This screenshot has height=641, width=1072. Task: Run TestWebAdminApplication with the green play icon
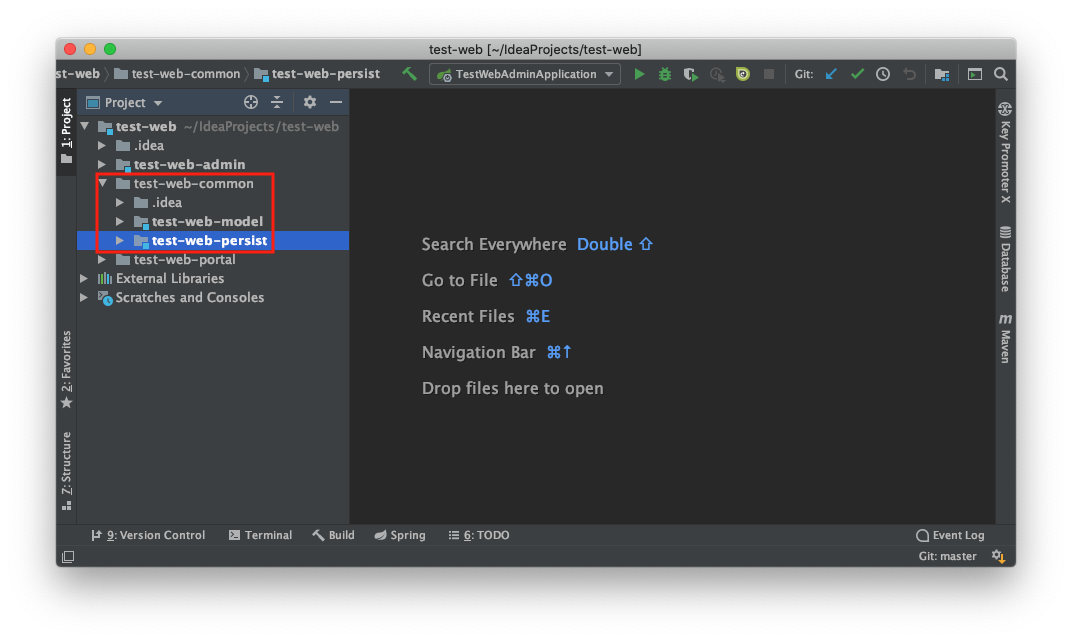tap(639, 74)
